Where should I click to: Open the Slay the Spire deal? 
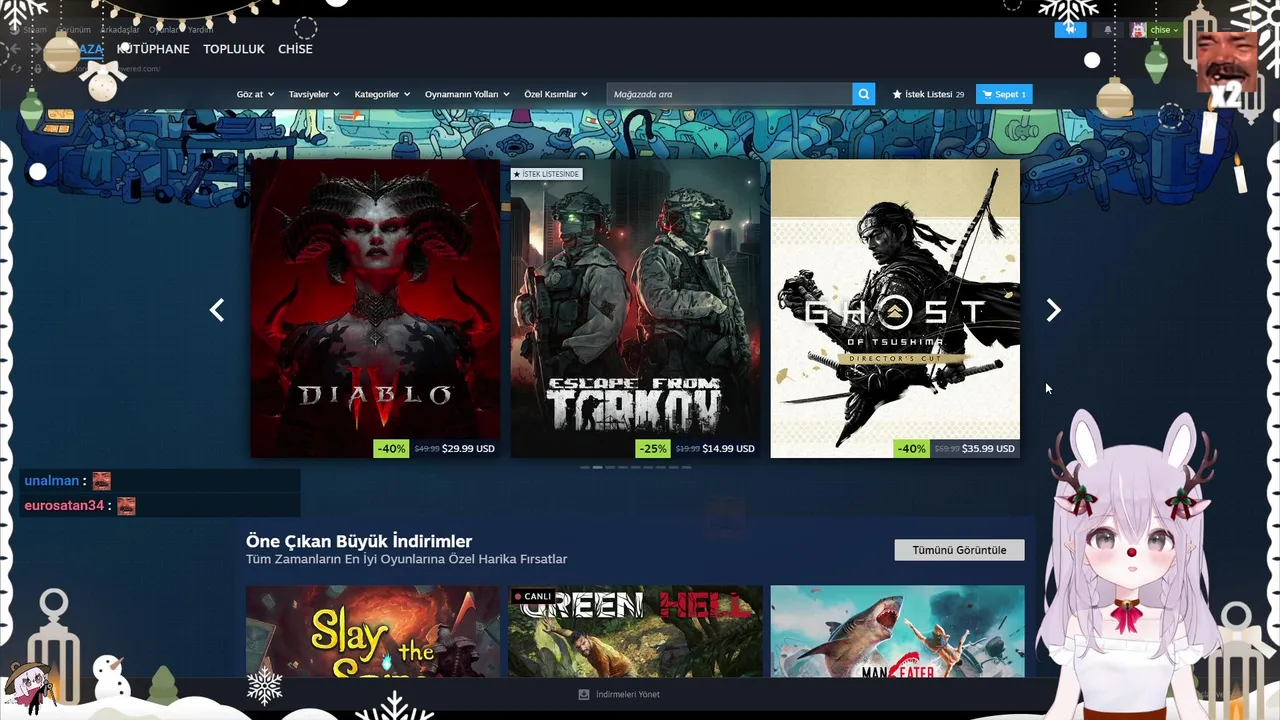(x=373, y=632)
